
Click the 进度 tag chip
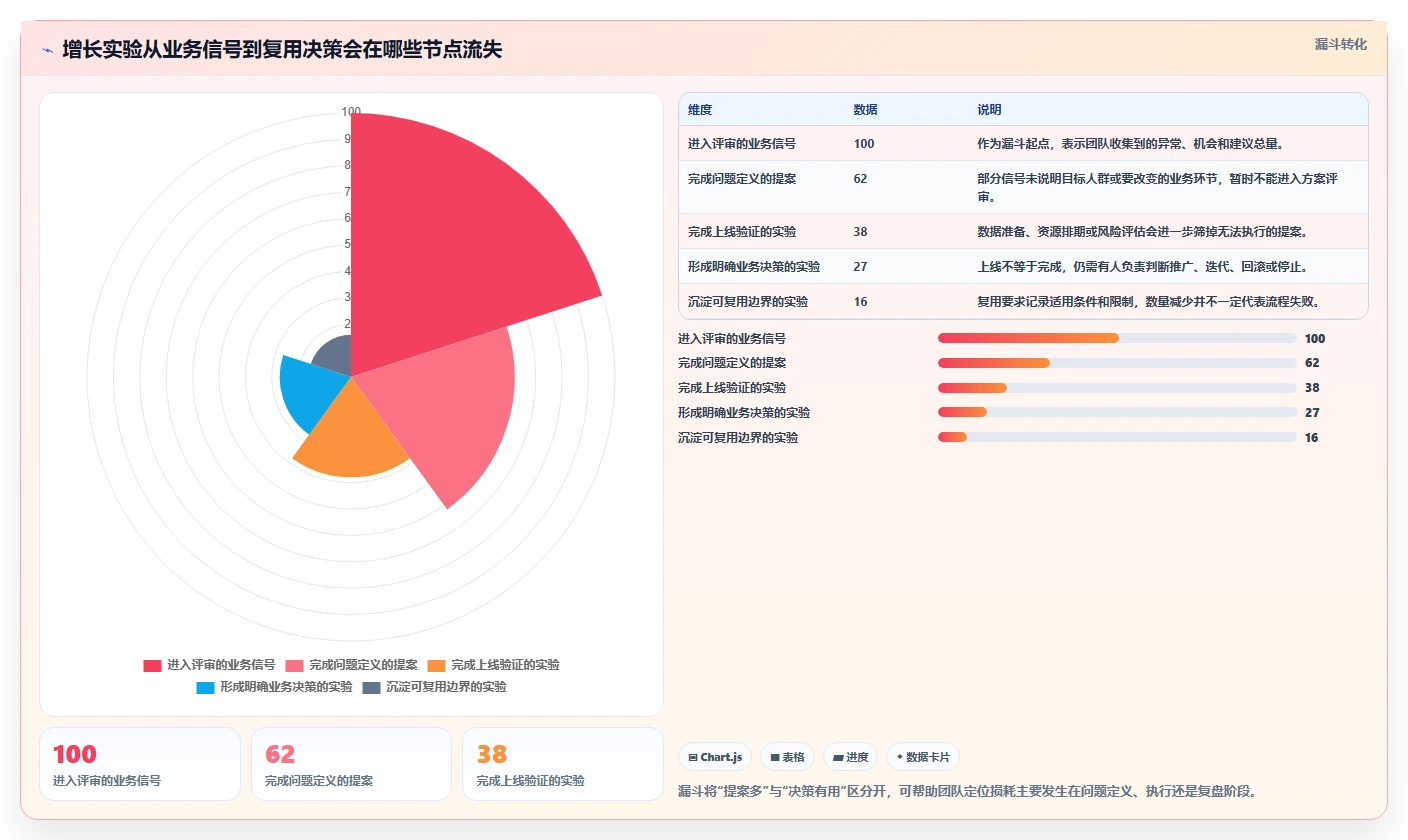(851, 757)
